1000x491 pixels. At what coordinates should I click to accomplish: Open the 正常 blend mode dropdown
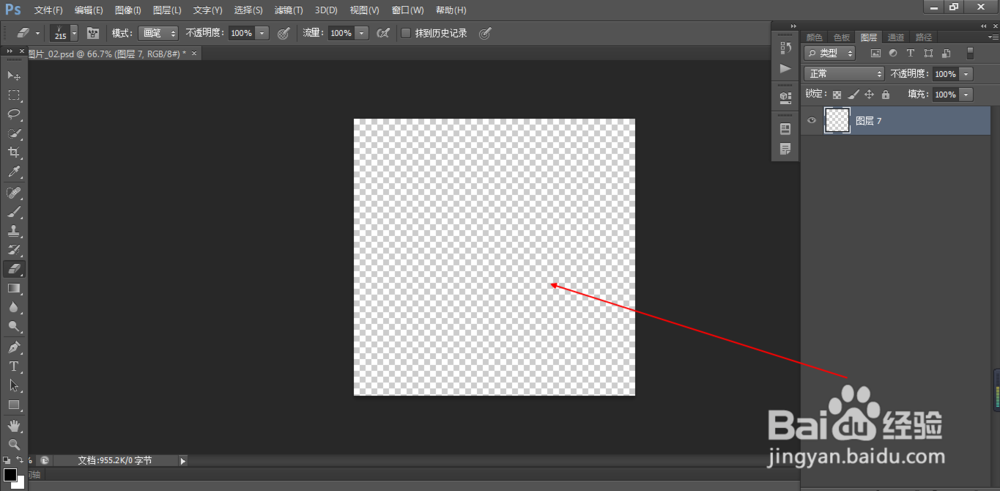tap(844, 74)
